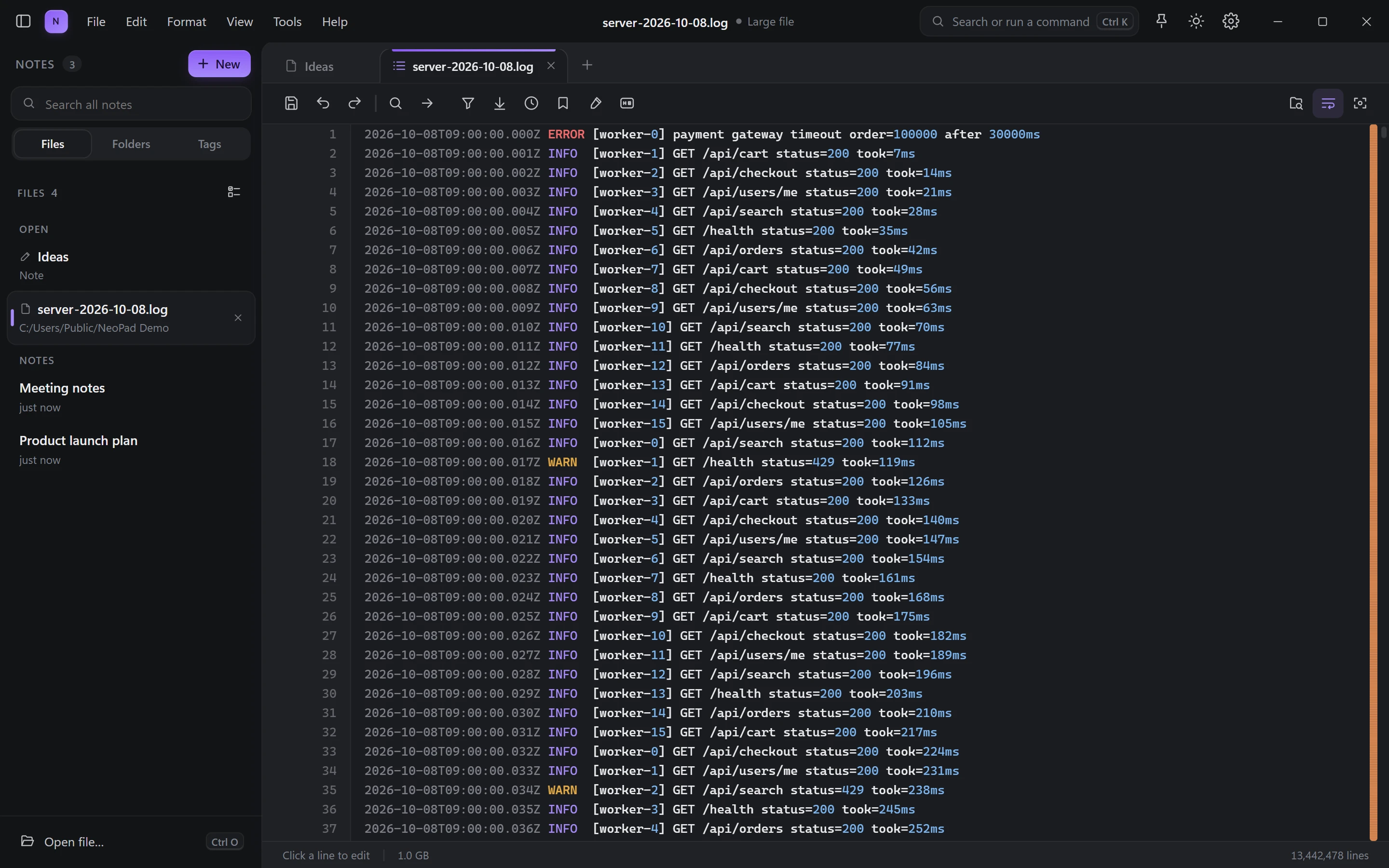This screenshot has width=1389, height=868.
Task: Create a New note
Action: 219,64
